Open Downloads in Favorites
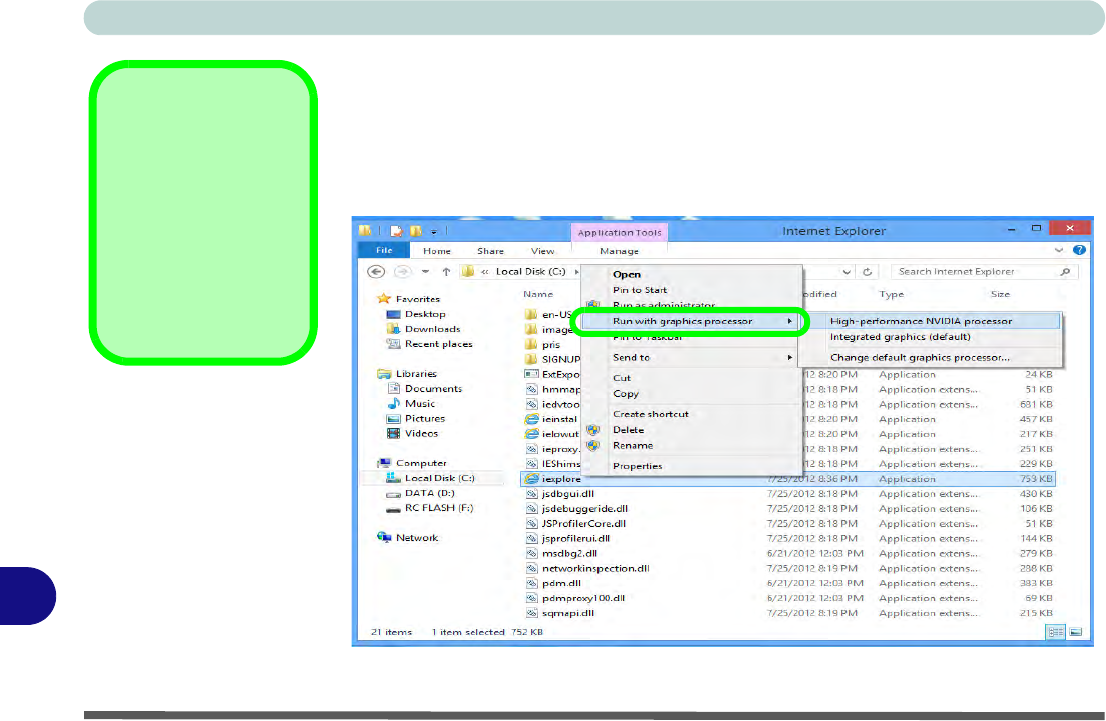Screen dimensions: 1106x721 (x=432, y=329)
